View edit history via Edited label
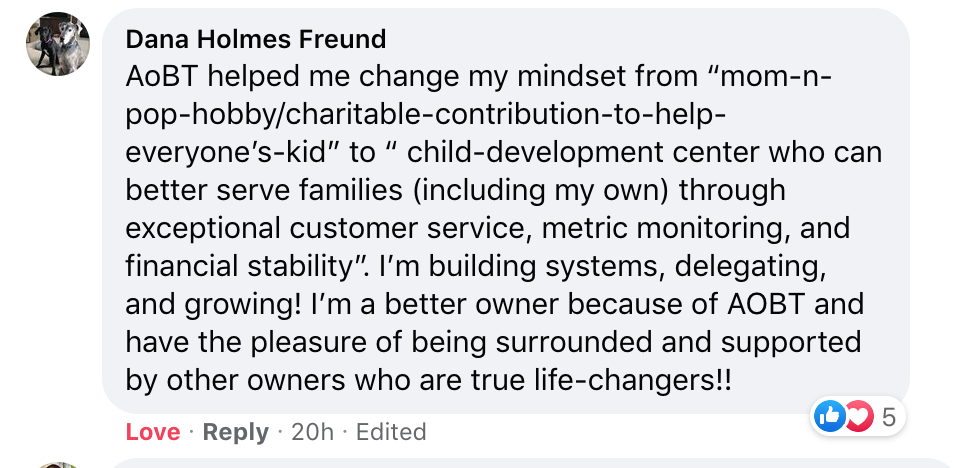This screenshot has height=468, width=954. tap(391, 432)
